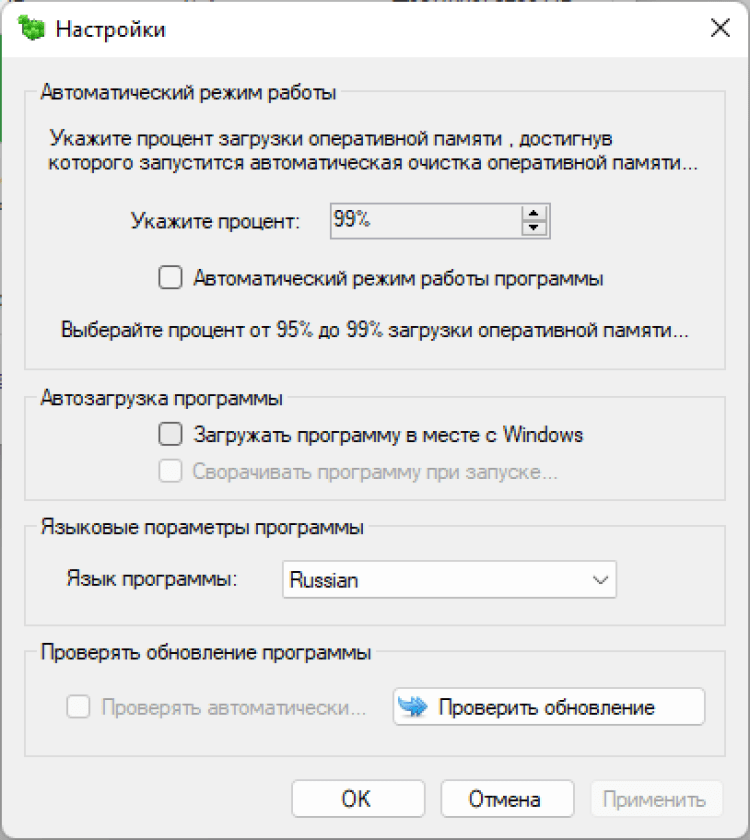
Task: Close the Настройки dialog window
Action: 719,28
